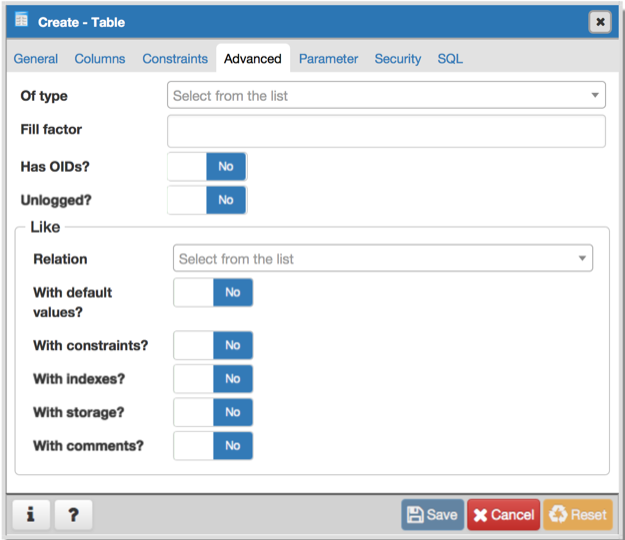Viewport: 625px width, 540px height.
Task: Enable With constraints? switch
Action: click(x=213, y=346)
